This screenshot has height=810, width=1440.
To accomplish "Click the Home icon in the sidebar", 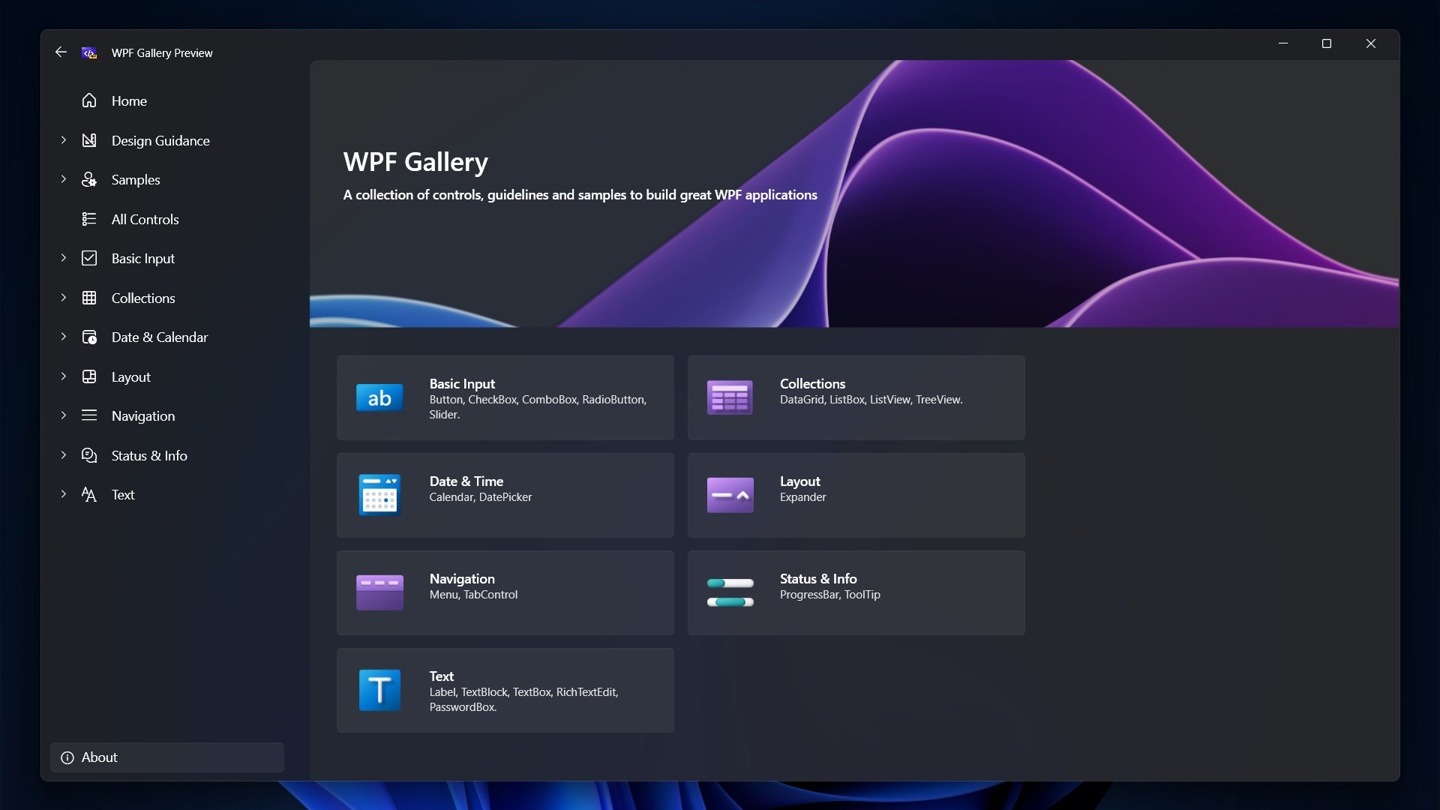I will 89,100.
